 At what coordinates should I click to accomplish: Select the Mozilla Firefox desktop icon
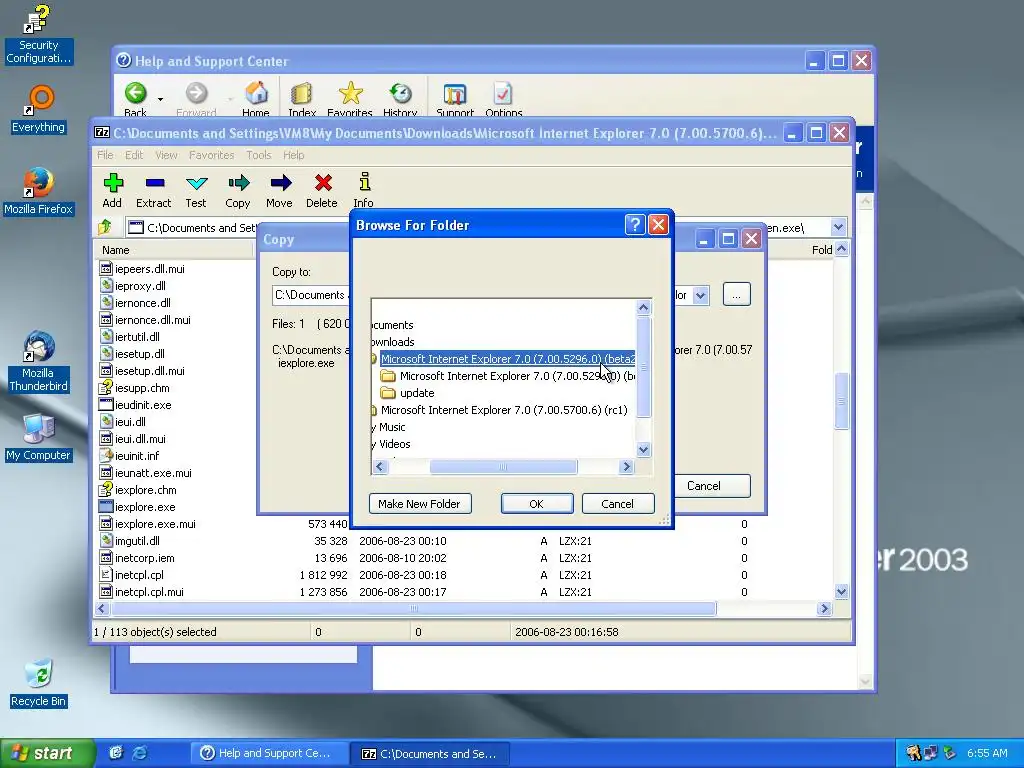38,191
